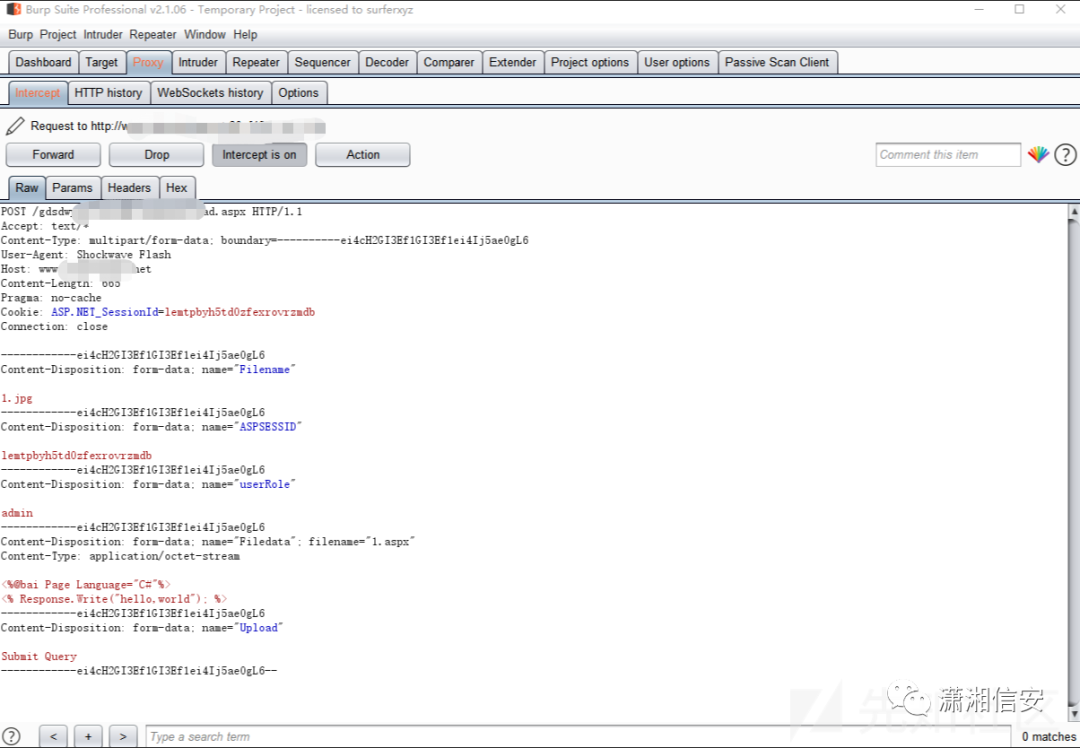Image resolution: width=1080 pixels, height=748 pixels.
Task: Click the help question mark near comment field
Action: click(1066, 155)
